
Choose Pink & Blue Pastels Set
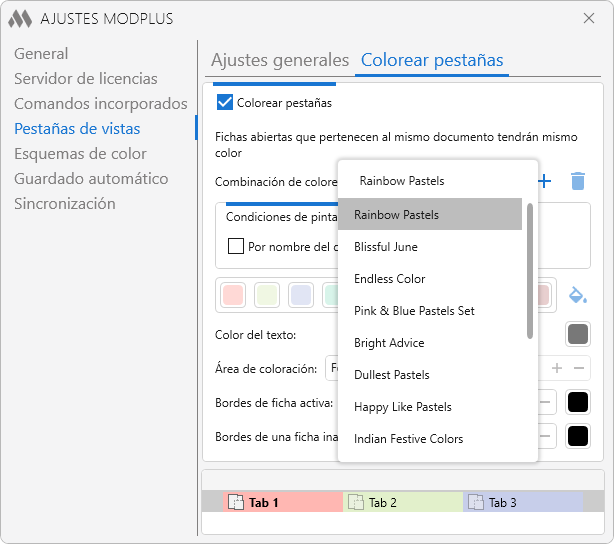pyautogui.click(x=430, y=311)
